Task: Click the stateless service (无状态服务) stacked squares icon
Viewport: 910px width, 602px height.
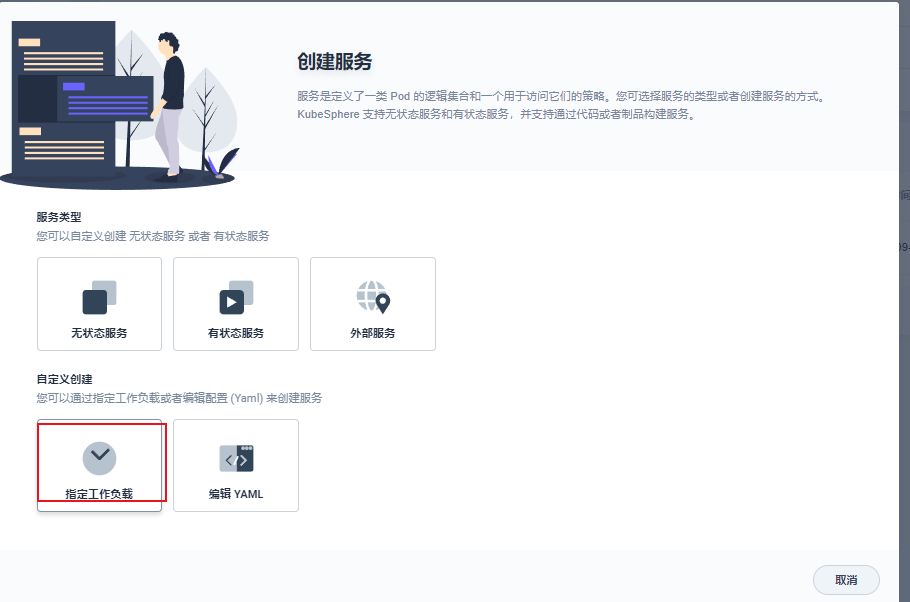Action: point(99,297)
